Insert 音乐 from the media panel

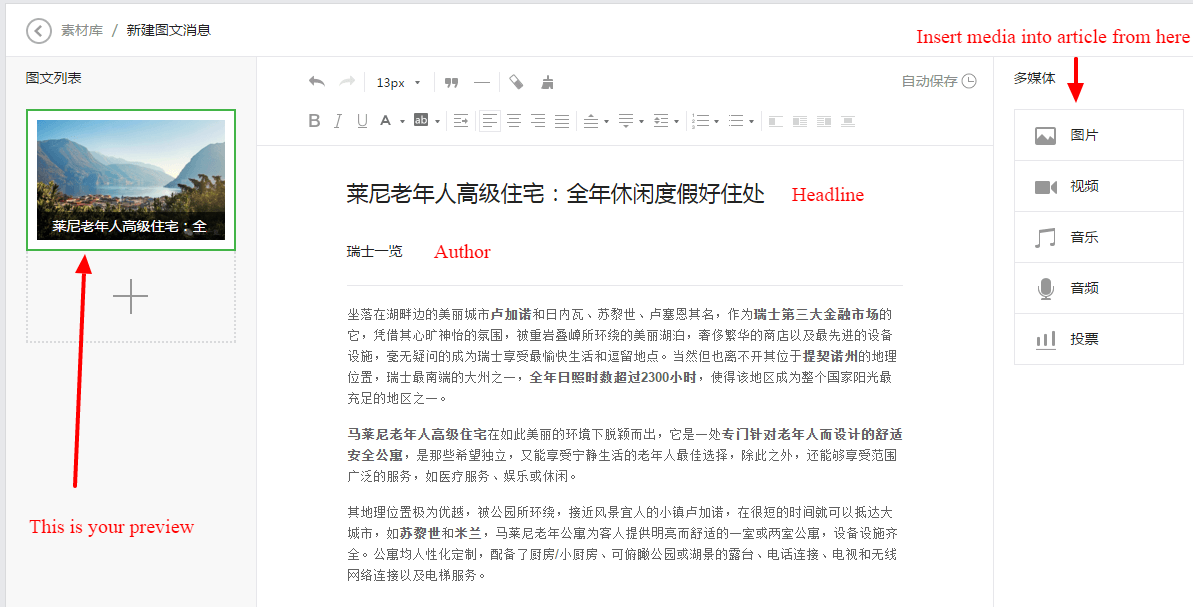(1099, 237)
